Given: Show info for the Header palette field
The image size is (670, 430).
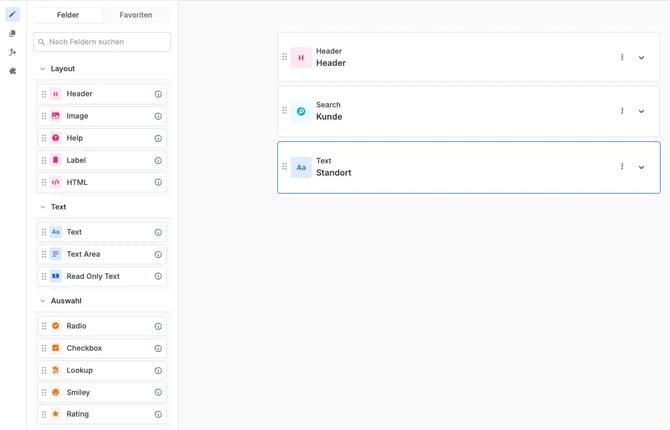Looking at the screenshot, I should tap(158, 94).
